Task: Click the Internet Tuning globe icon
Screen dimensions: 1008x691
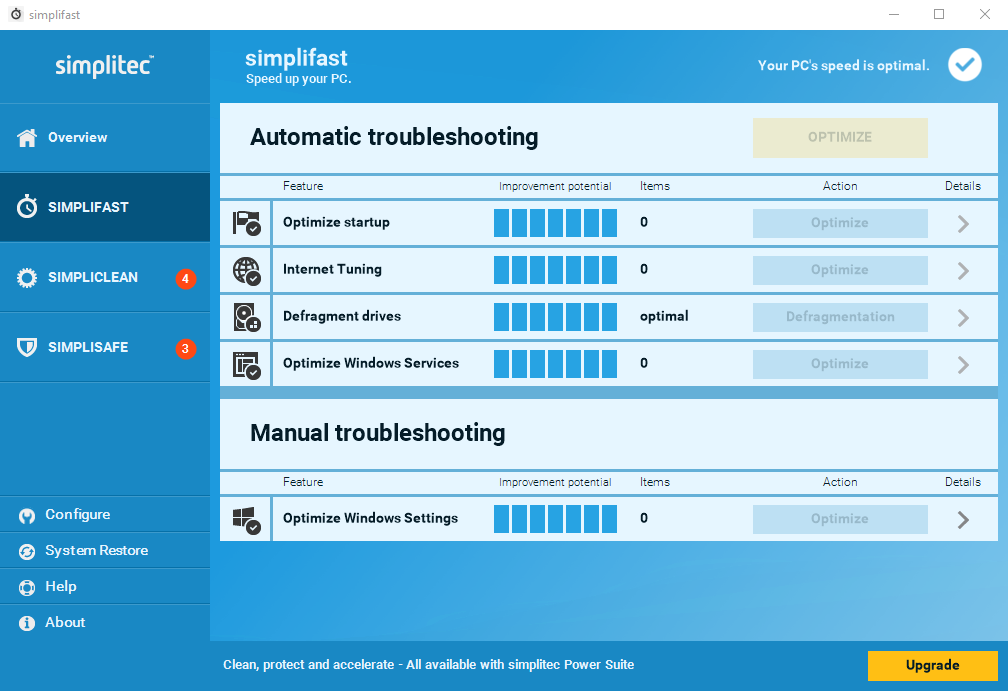Action: 246,270
